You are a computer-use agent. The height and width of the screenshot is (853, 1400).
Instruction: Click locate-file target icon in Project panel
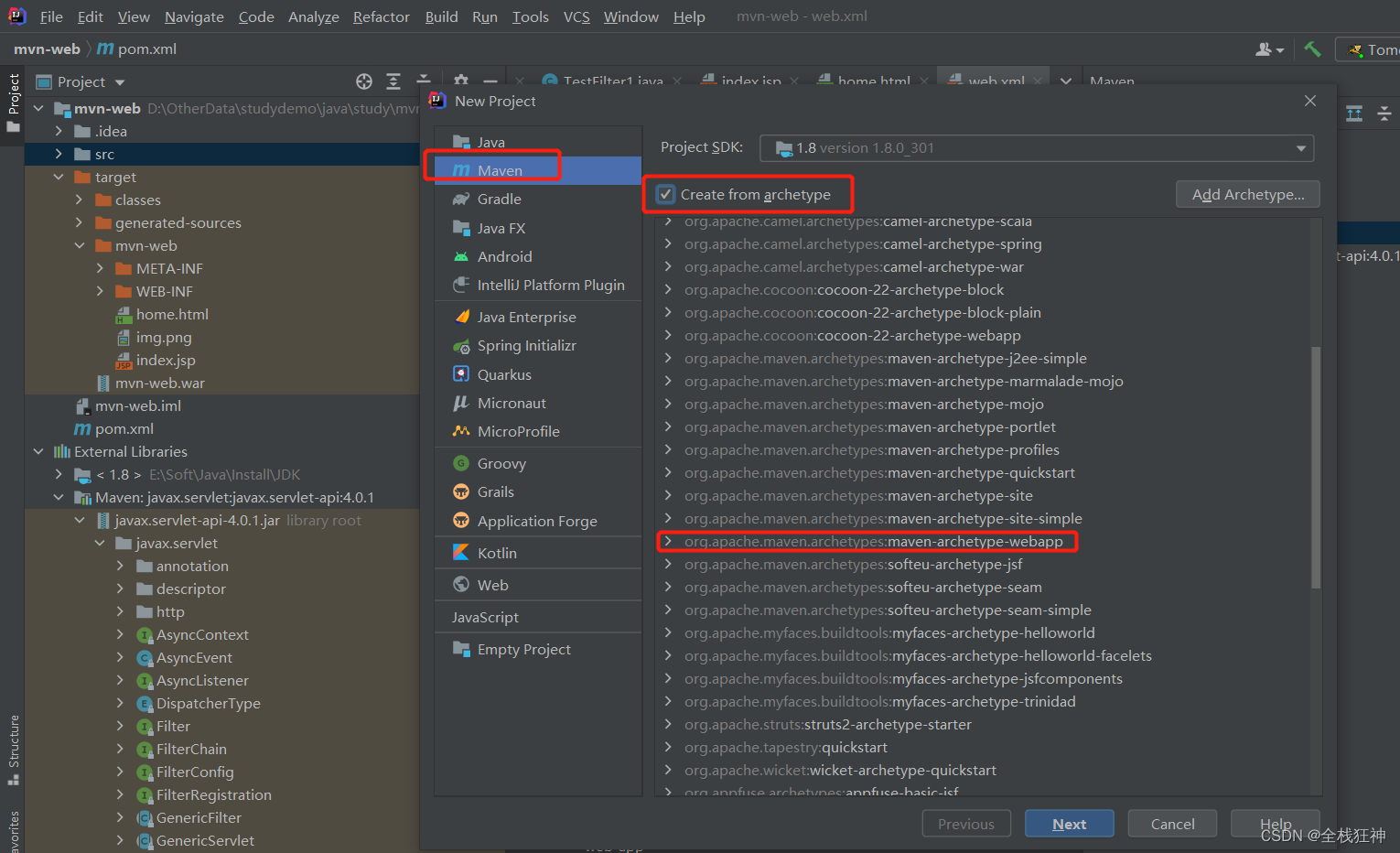pyautogui.click(x=364, y=81)
